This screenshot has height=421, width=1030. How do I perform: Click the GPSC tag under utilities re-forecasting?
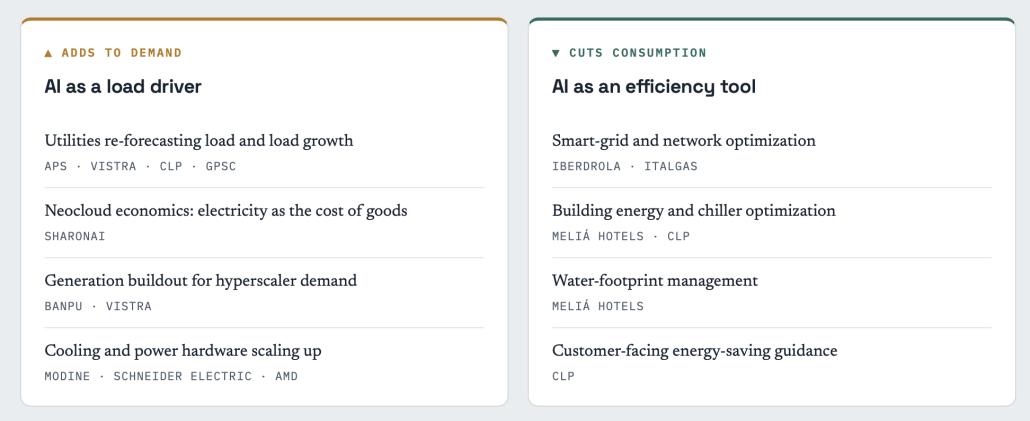pyautogui.click(x=221, y=167)
